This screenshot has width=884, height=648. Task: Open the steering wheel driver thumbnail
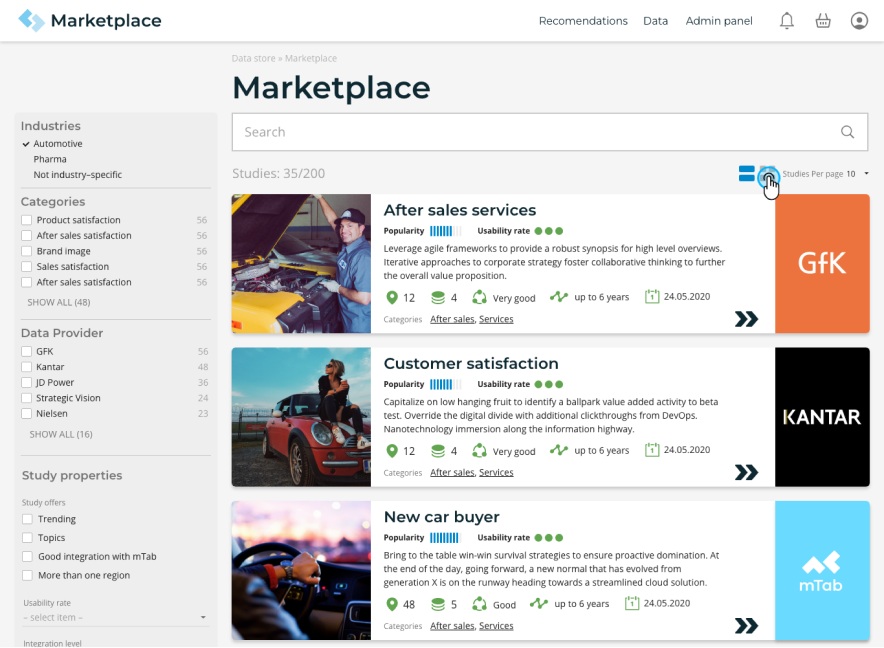pos(301,570)
